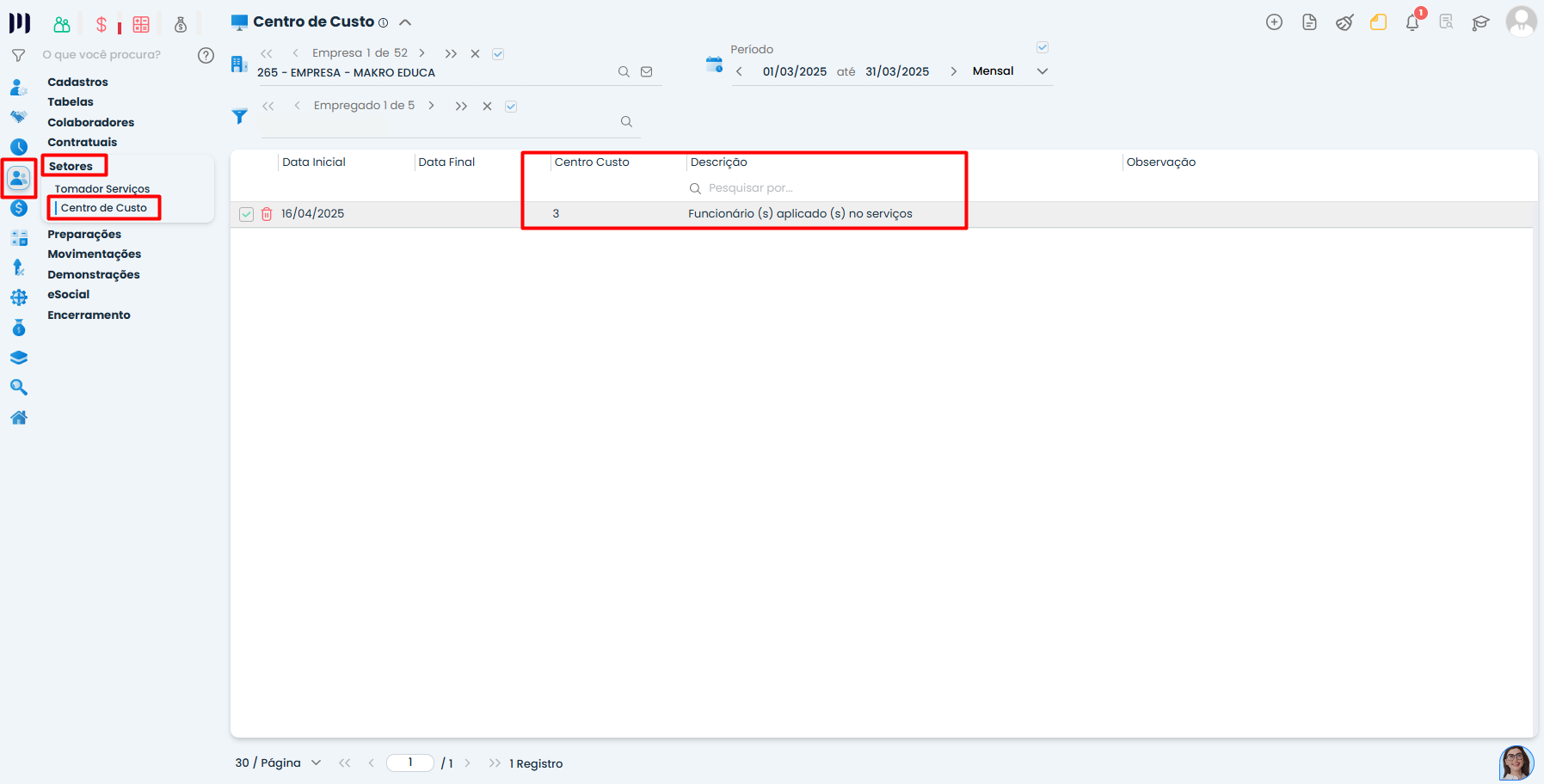The width and height of the screenshot is (1544, 784).
Task: Click the blue funnel employee filter icon
Action: pos(240,117)
